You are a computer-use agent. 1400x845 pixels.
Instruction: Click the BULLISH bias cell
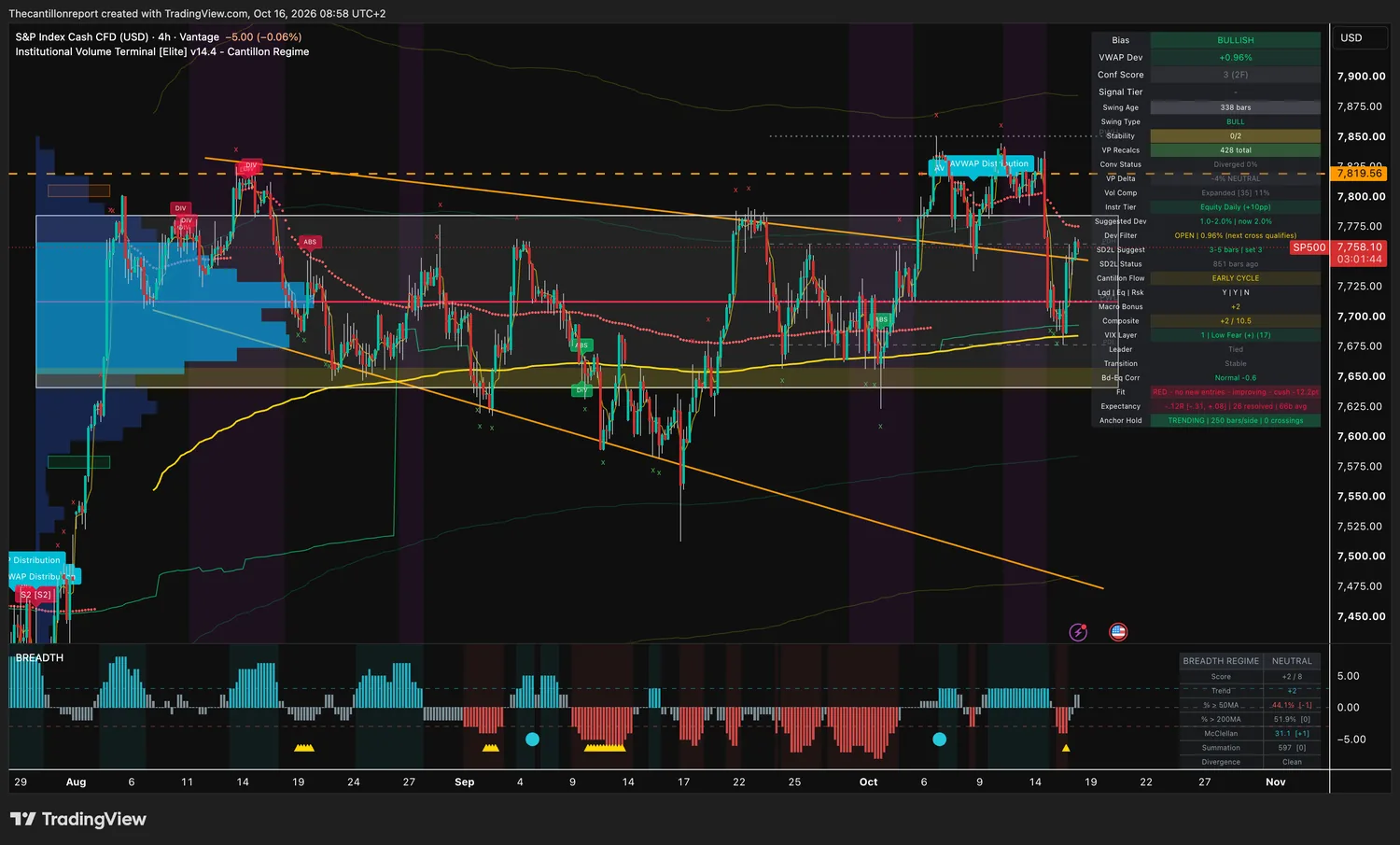click(x=1235, y=40)
